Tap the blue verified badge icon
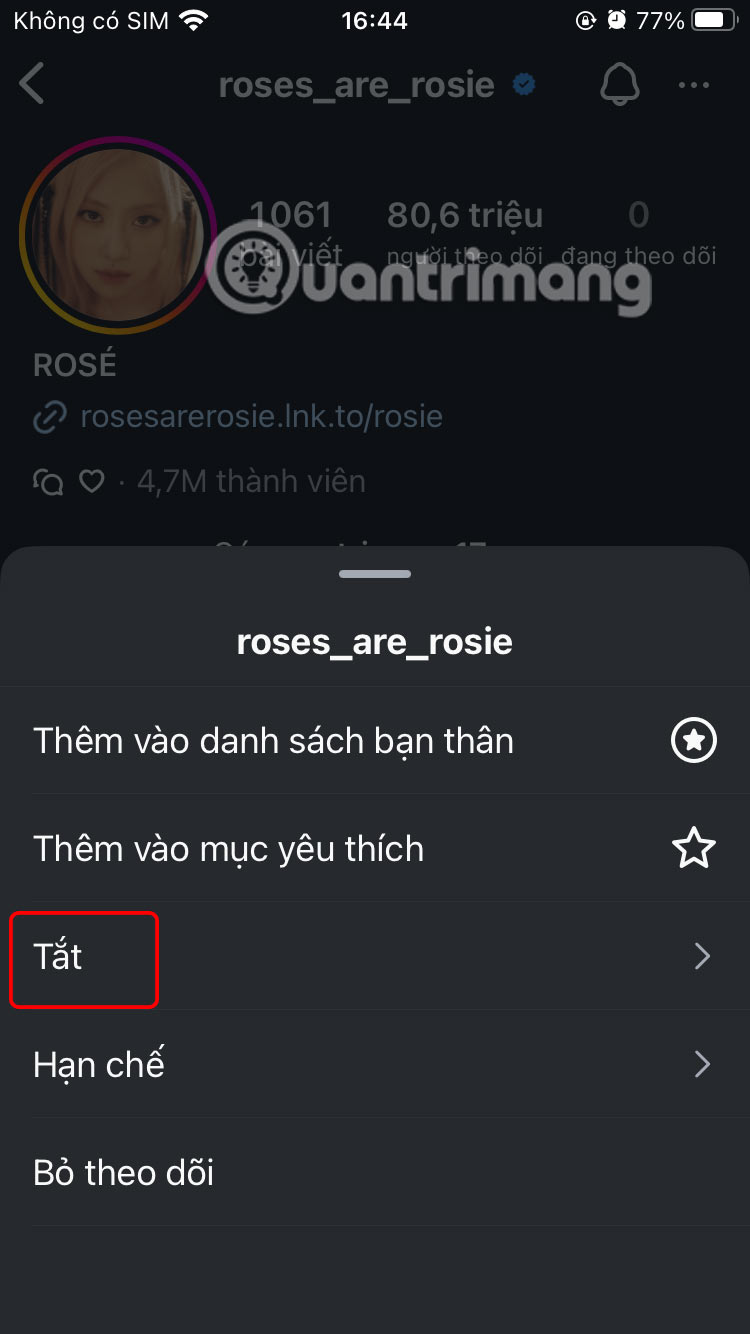Viewport: 750px width, 1334px height. (x=524, y=85)
